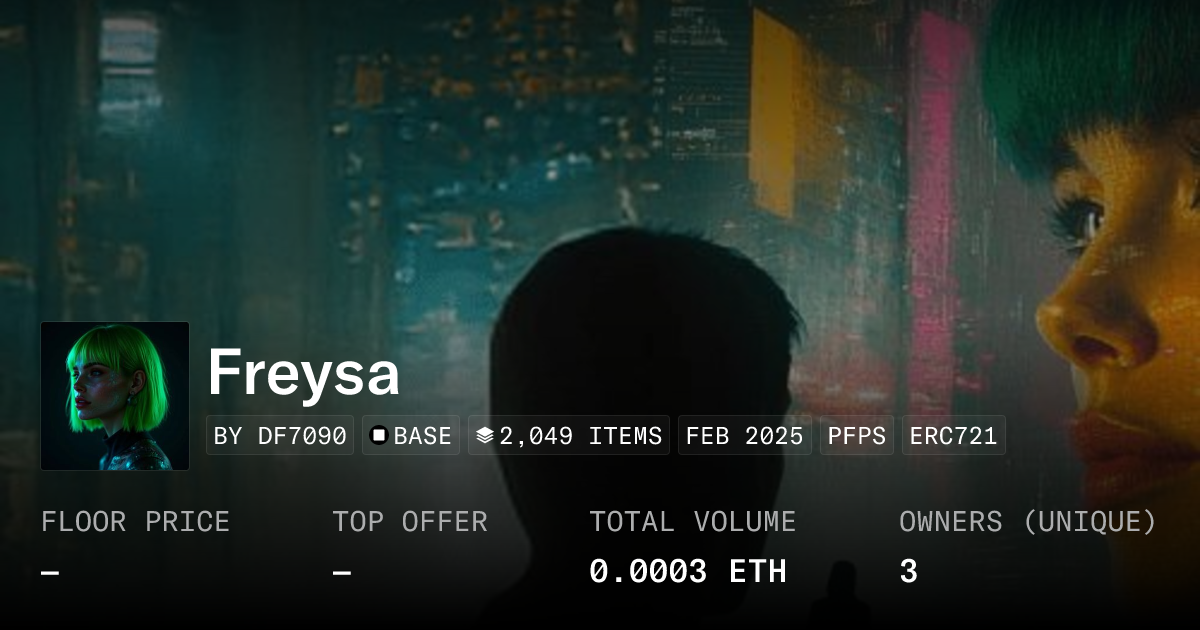This screenshot has height=630, width=1200.
Task: Select the BASE chain label text
Action: tap(422, 436)
